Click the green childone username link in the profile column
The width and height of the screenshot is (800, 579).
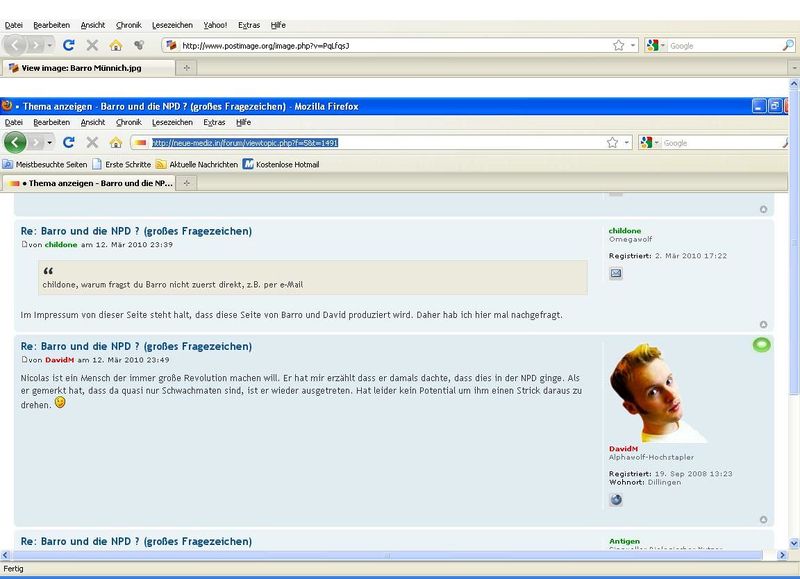[625, 231]
